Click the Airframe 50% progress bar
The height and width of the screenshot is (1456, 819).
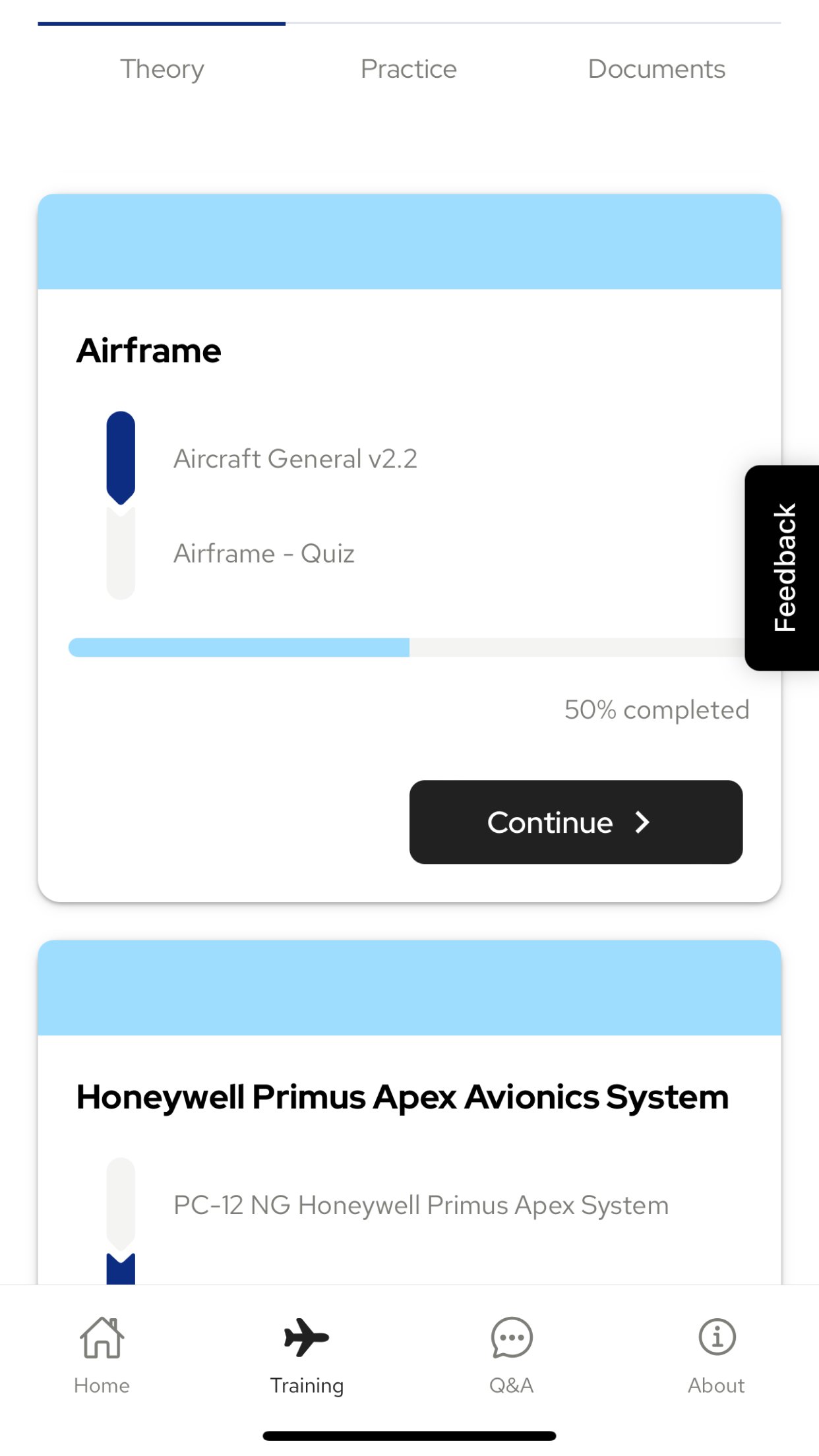[x=406, y=648]
